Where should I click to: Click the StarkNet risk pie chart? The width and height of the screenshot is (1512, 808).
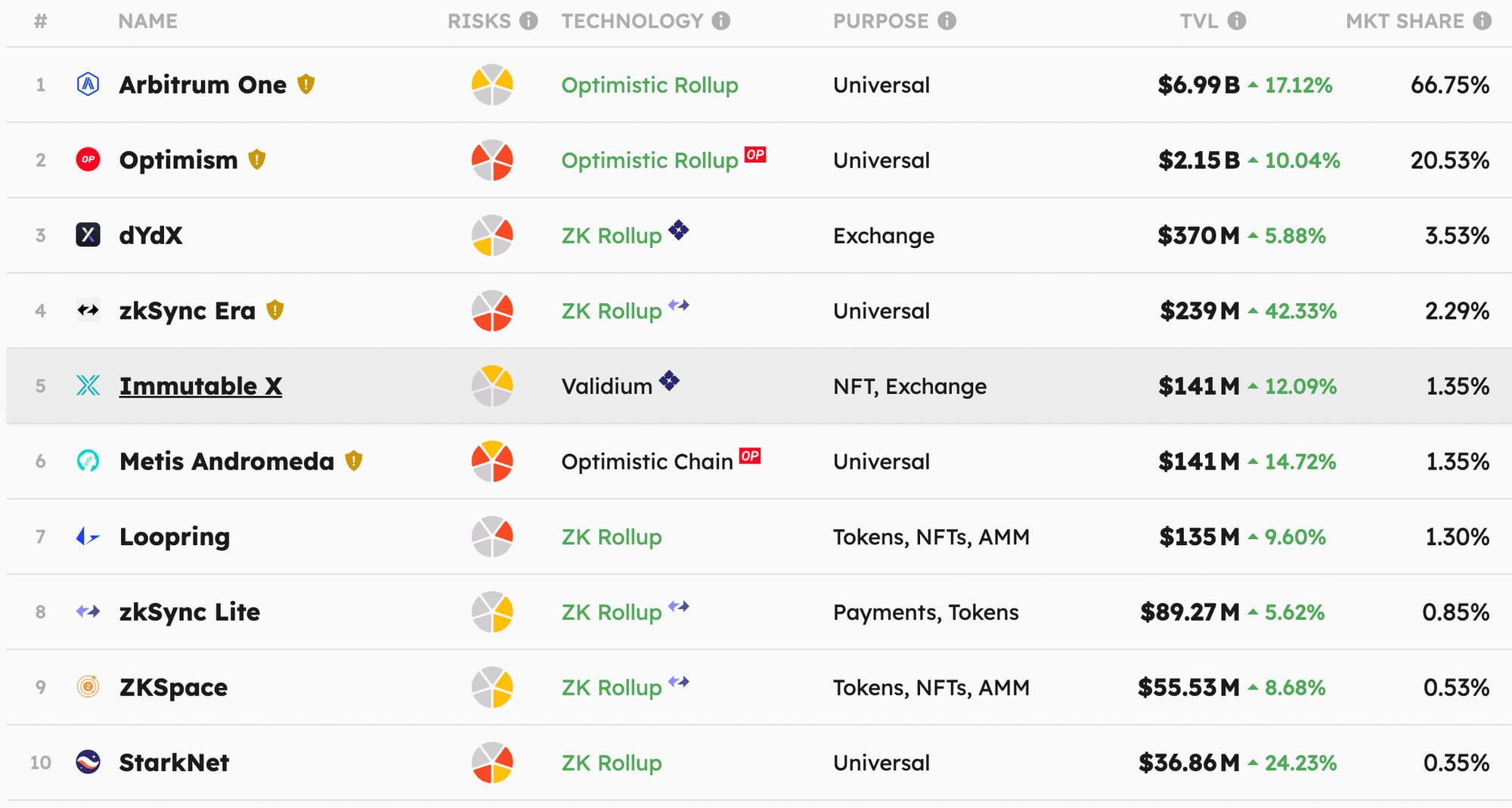pyautogui.click(x=492, y=763)
